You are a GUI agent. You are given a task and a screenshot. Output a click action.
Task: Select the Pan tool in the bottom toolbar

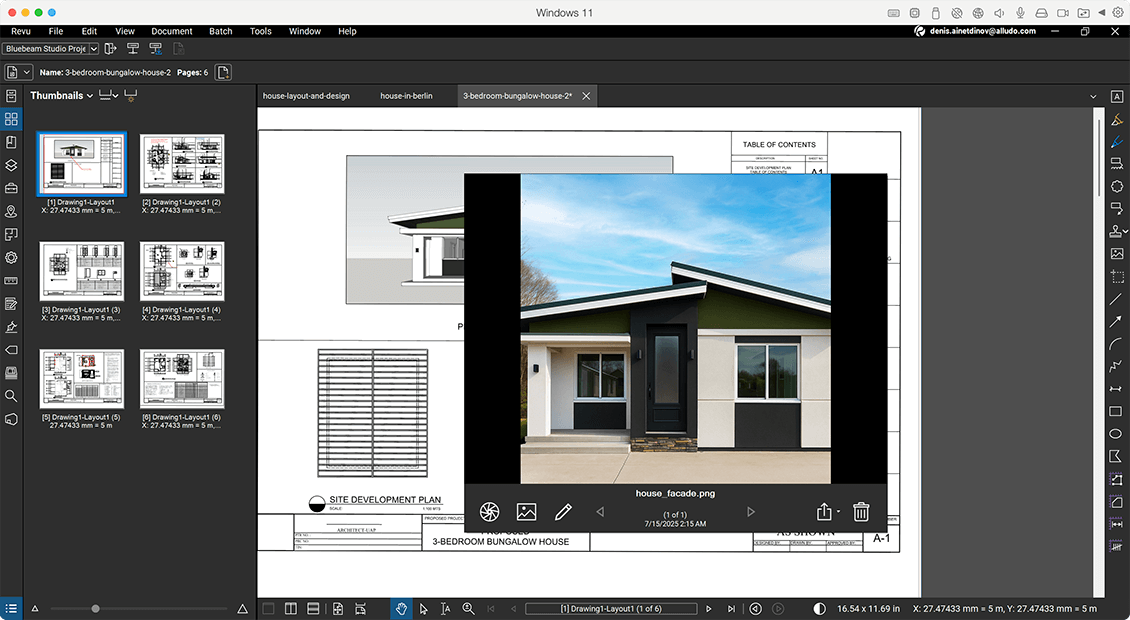[x=401, y=608]
